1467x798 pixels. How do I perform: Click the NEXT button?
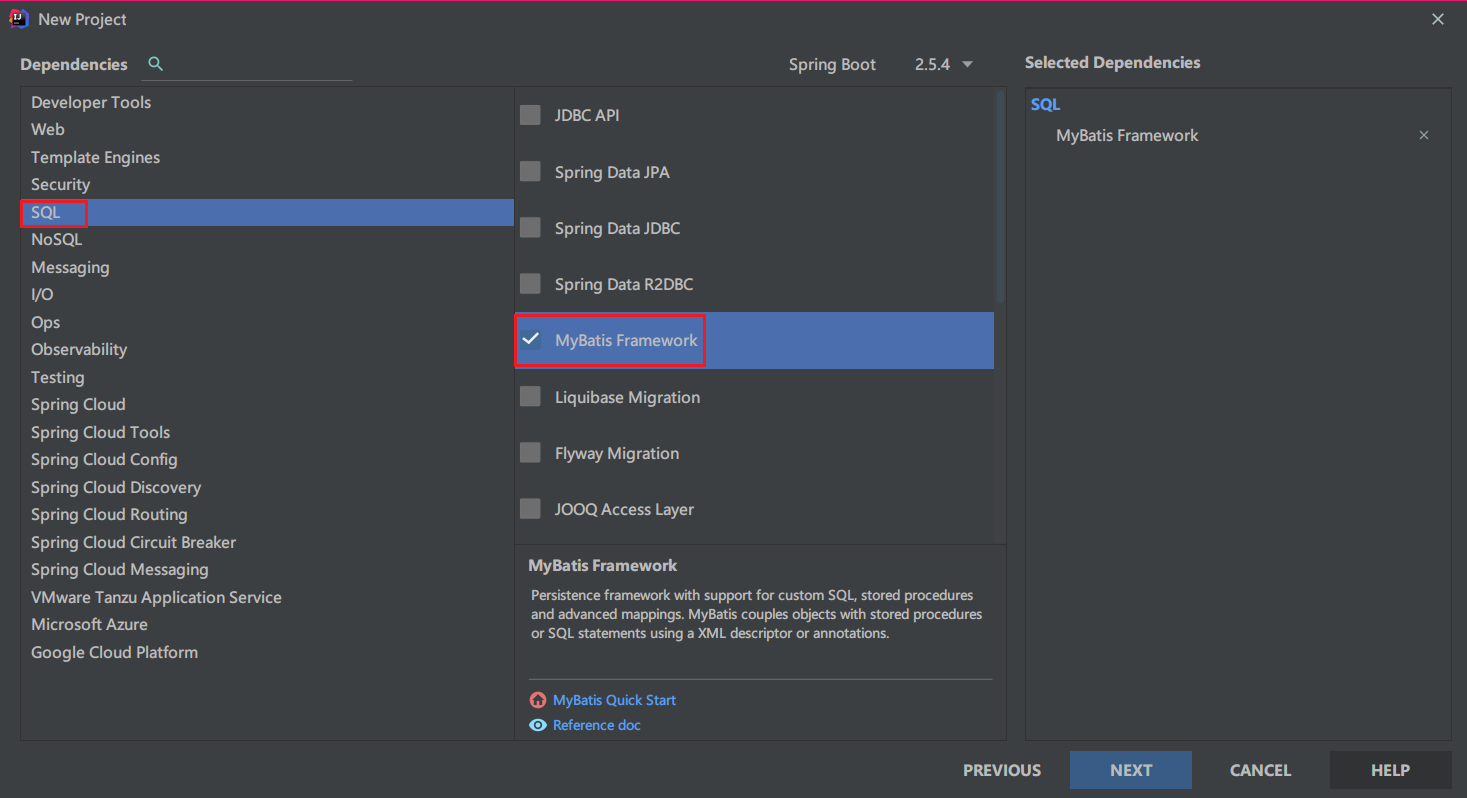(1131, 770)
